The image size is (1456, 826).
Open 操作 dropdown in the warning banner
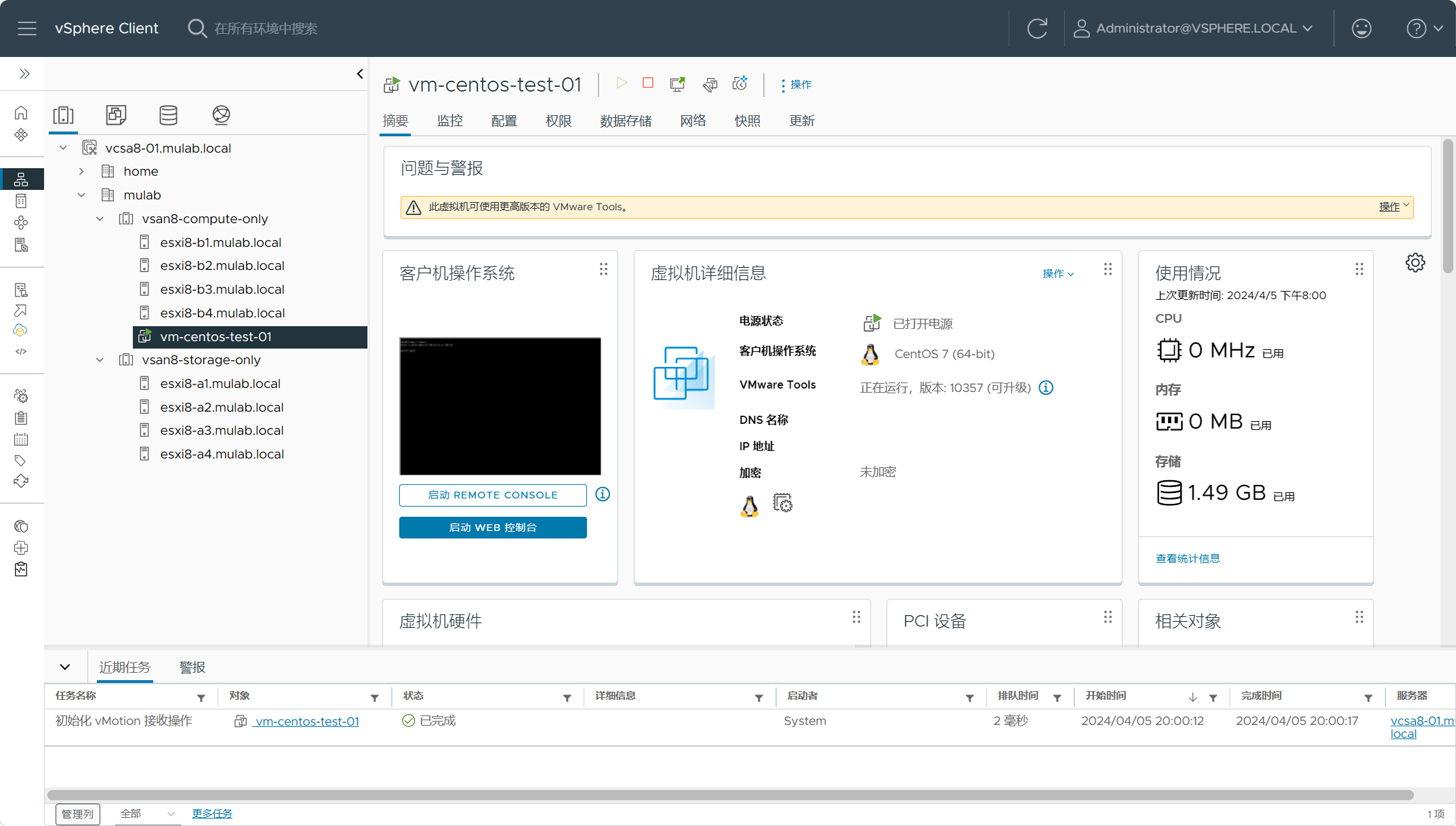click(x=1394, y=207)
